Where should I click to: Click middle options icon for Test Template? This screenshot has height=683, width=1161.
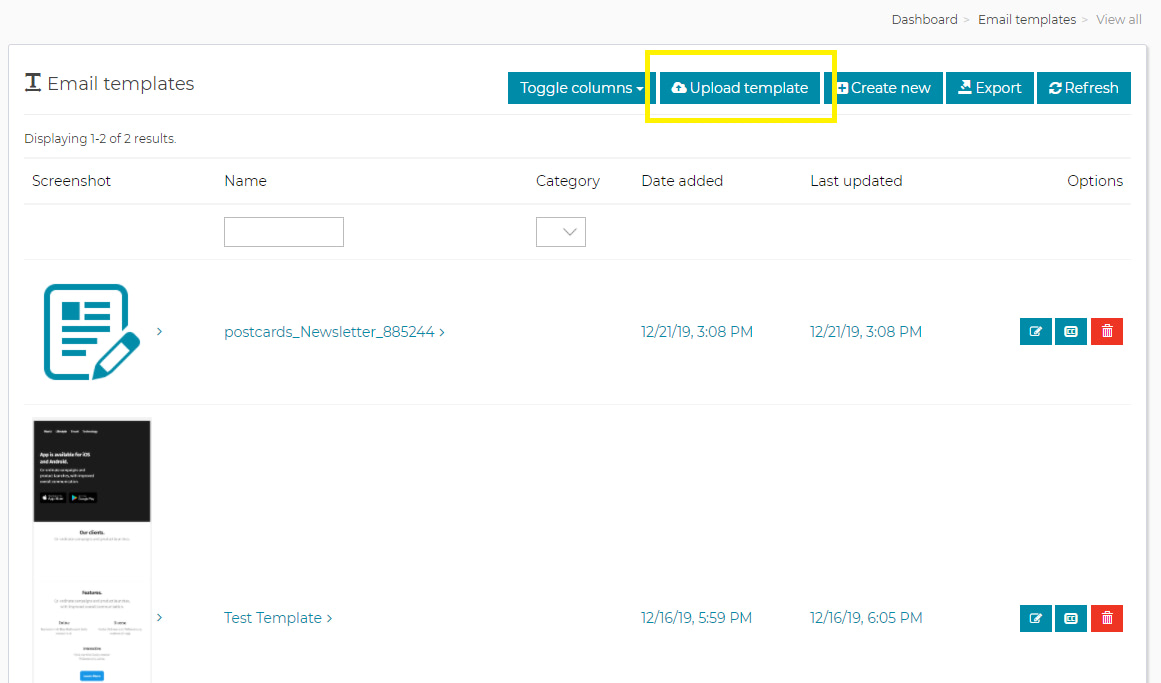tap(1071, 618)
